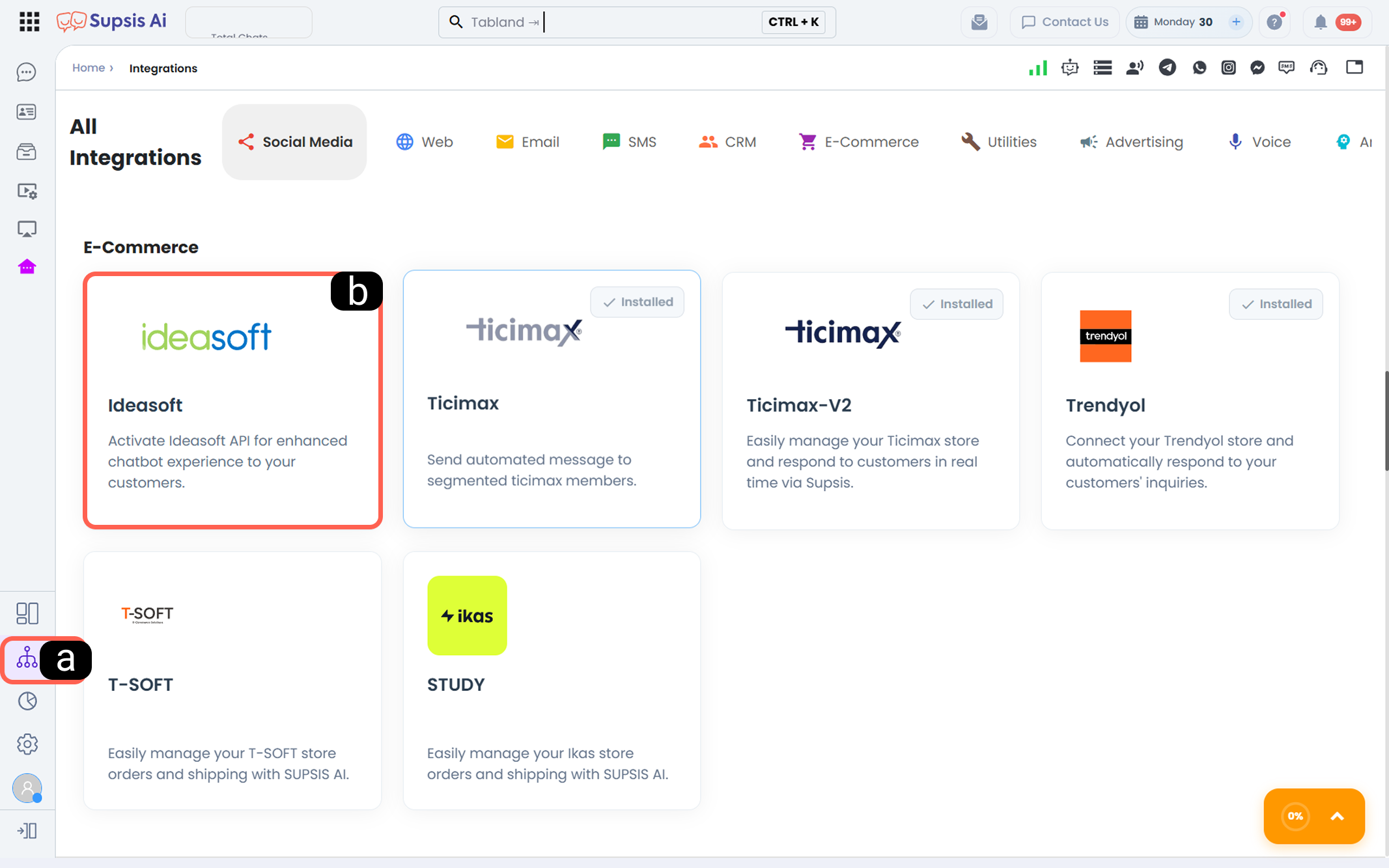Switch to the Advertising tab
1389x868 pixels.
coord(1131,142)
